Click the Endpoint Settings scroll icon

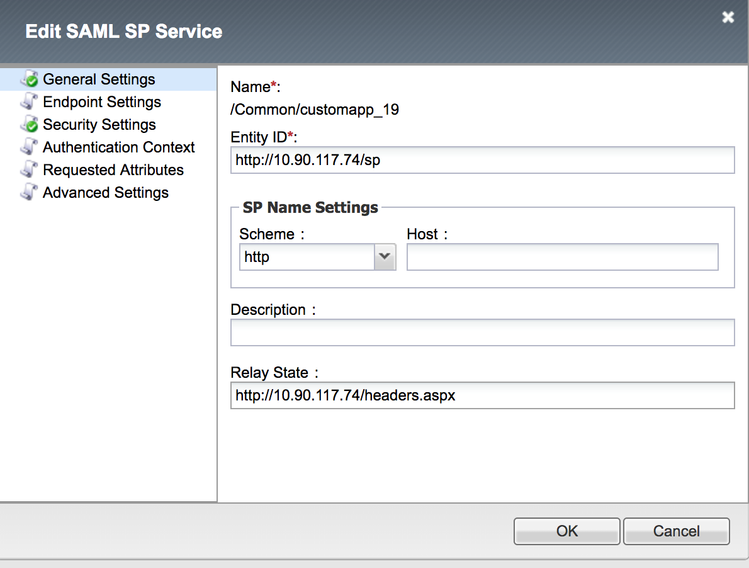pyautogui.click(x=29, y=102)
